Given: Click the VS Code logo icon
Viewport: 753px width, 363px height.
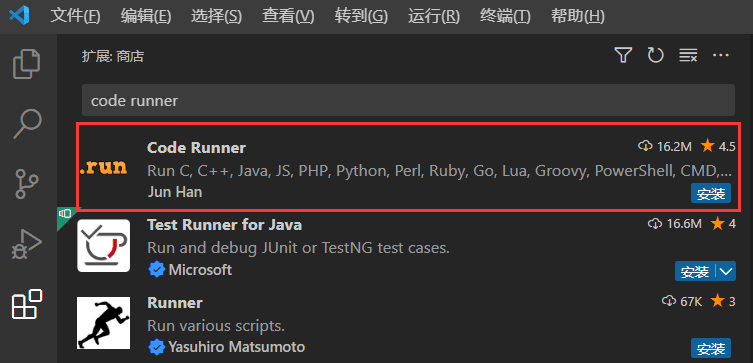Looking at the screenshot, I should (20, 16).
